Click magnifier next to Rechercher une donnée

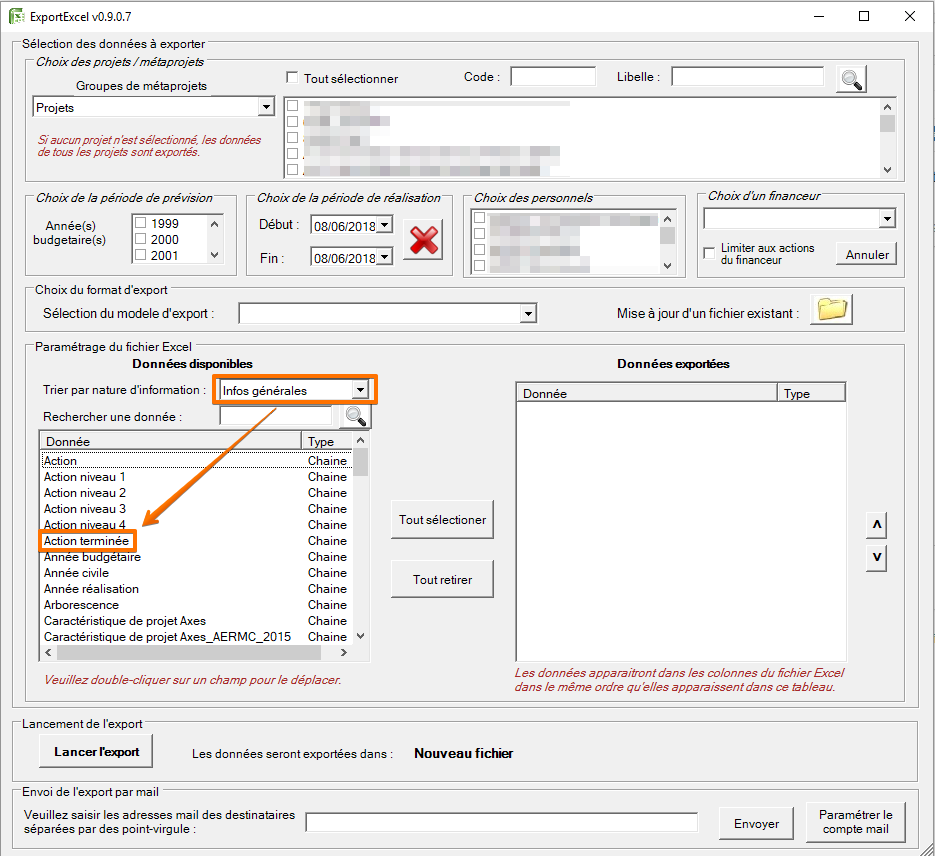pyautogui.click(x=356, y=415)
